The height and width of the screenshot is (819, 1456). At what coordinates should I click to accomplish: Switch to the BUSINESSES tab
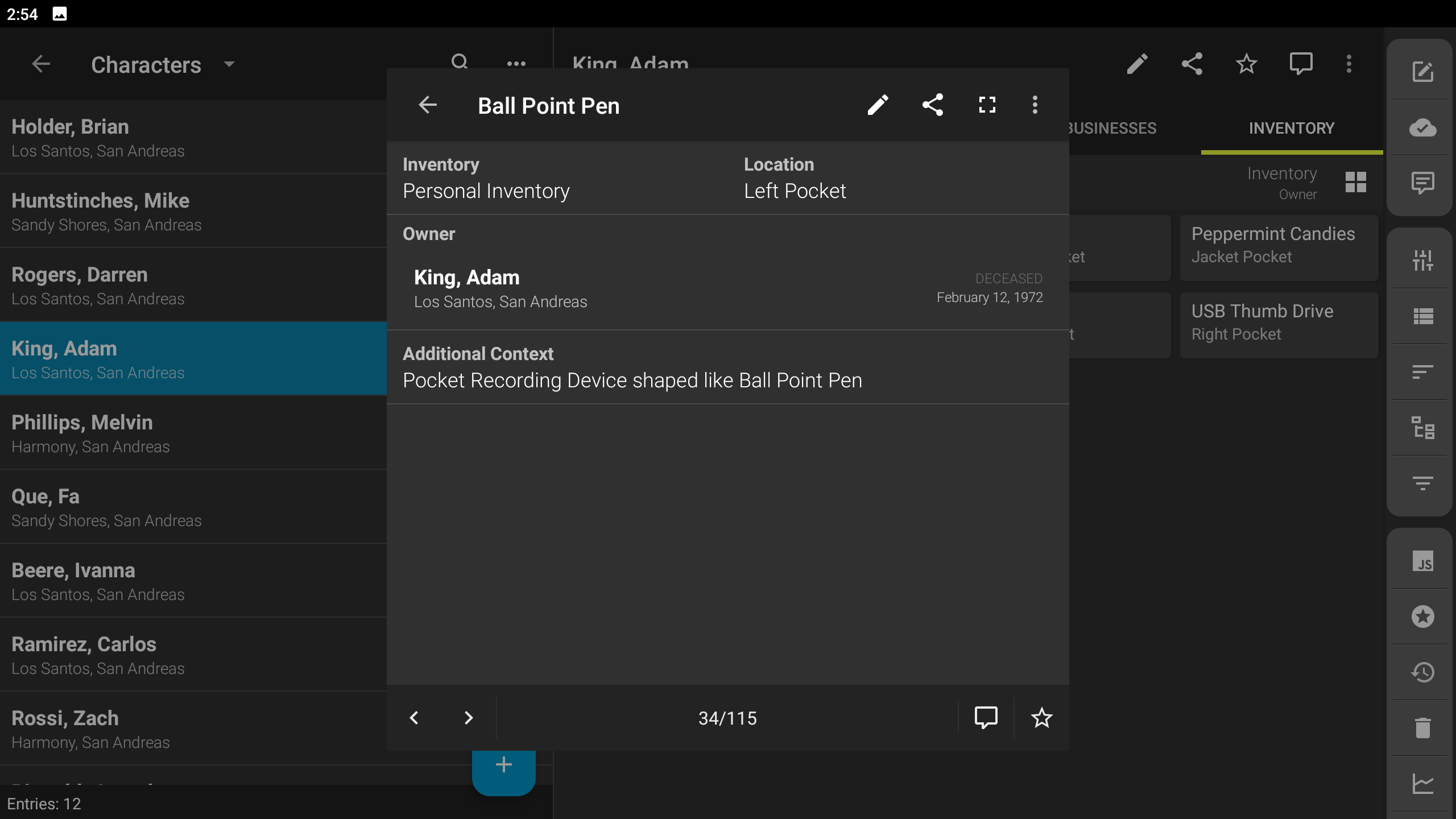(x=1112, y=128)
